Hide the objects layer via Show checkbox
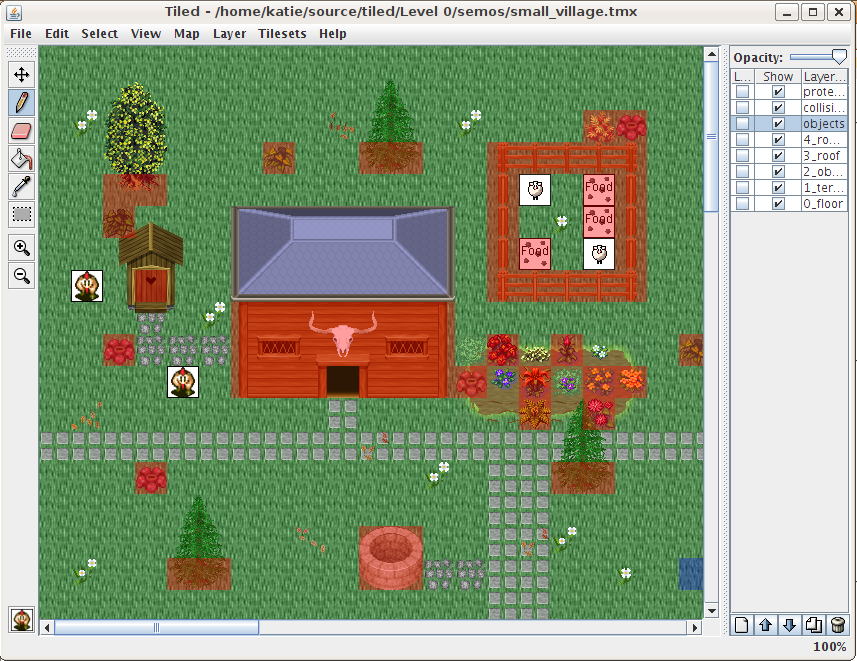The width and height of the screenshot is (857, 661). point(778,124)
